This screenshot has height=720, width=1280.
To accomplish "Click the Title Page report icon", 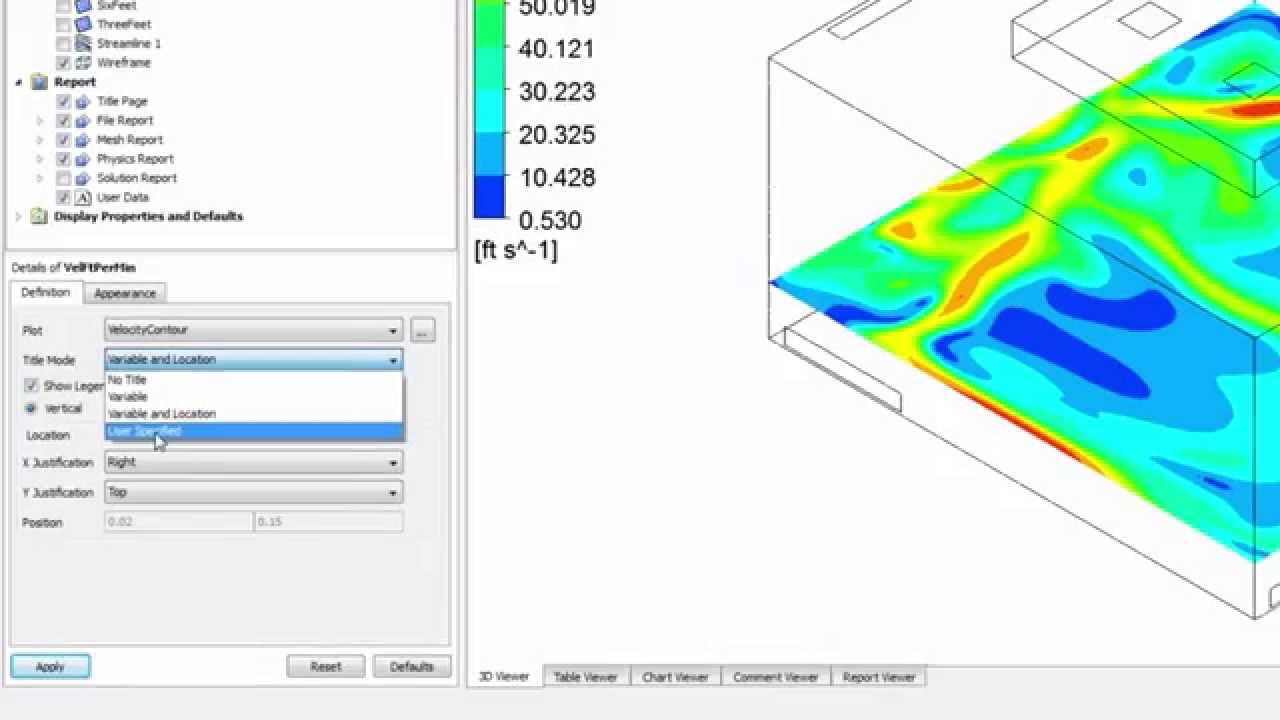I will pyautogui.click(x=83, y=101).
